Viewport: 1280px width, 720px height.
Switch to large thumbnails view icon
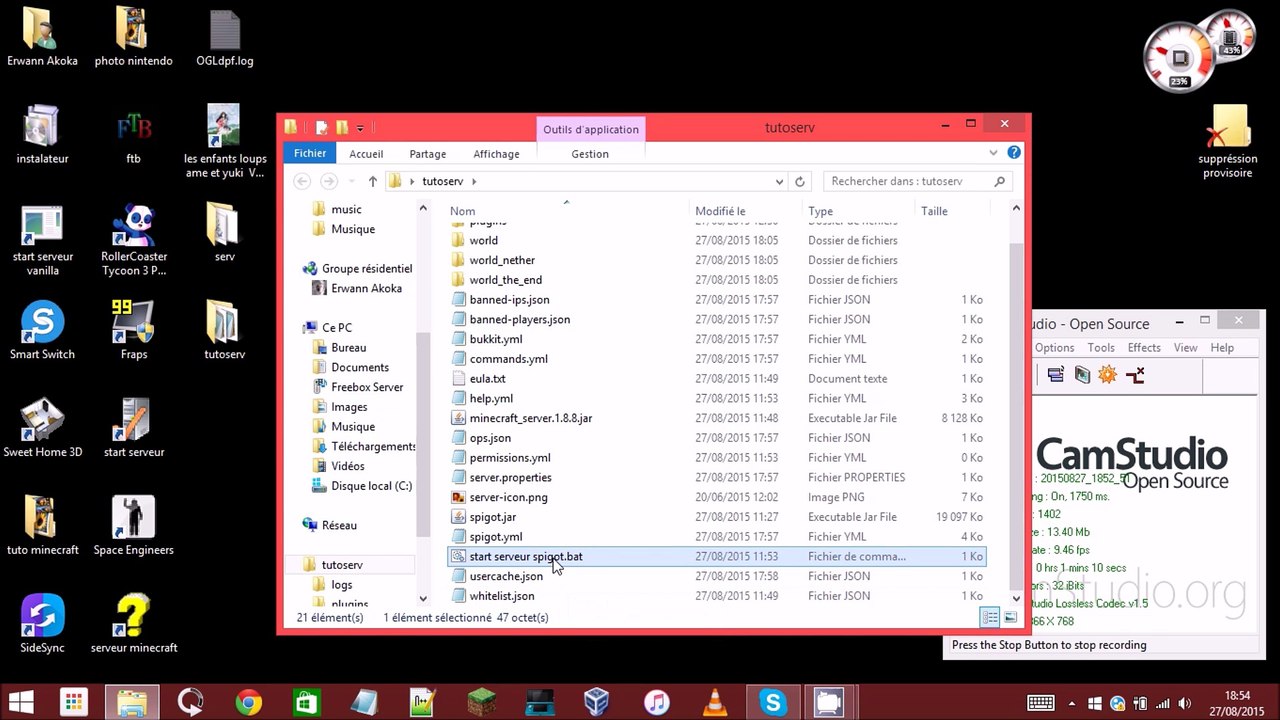click(x=1010, y=618)
